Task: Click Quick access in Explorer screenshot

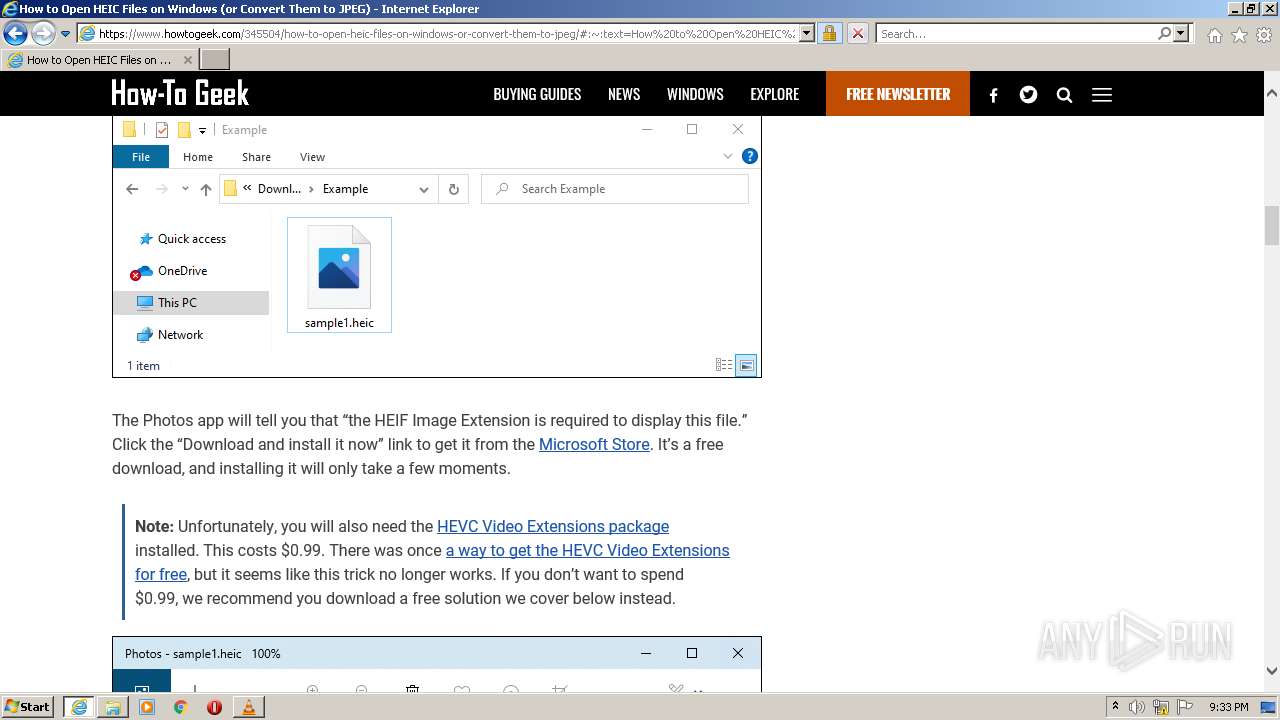Action: [x=192, y=239]
